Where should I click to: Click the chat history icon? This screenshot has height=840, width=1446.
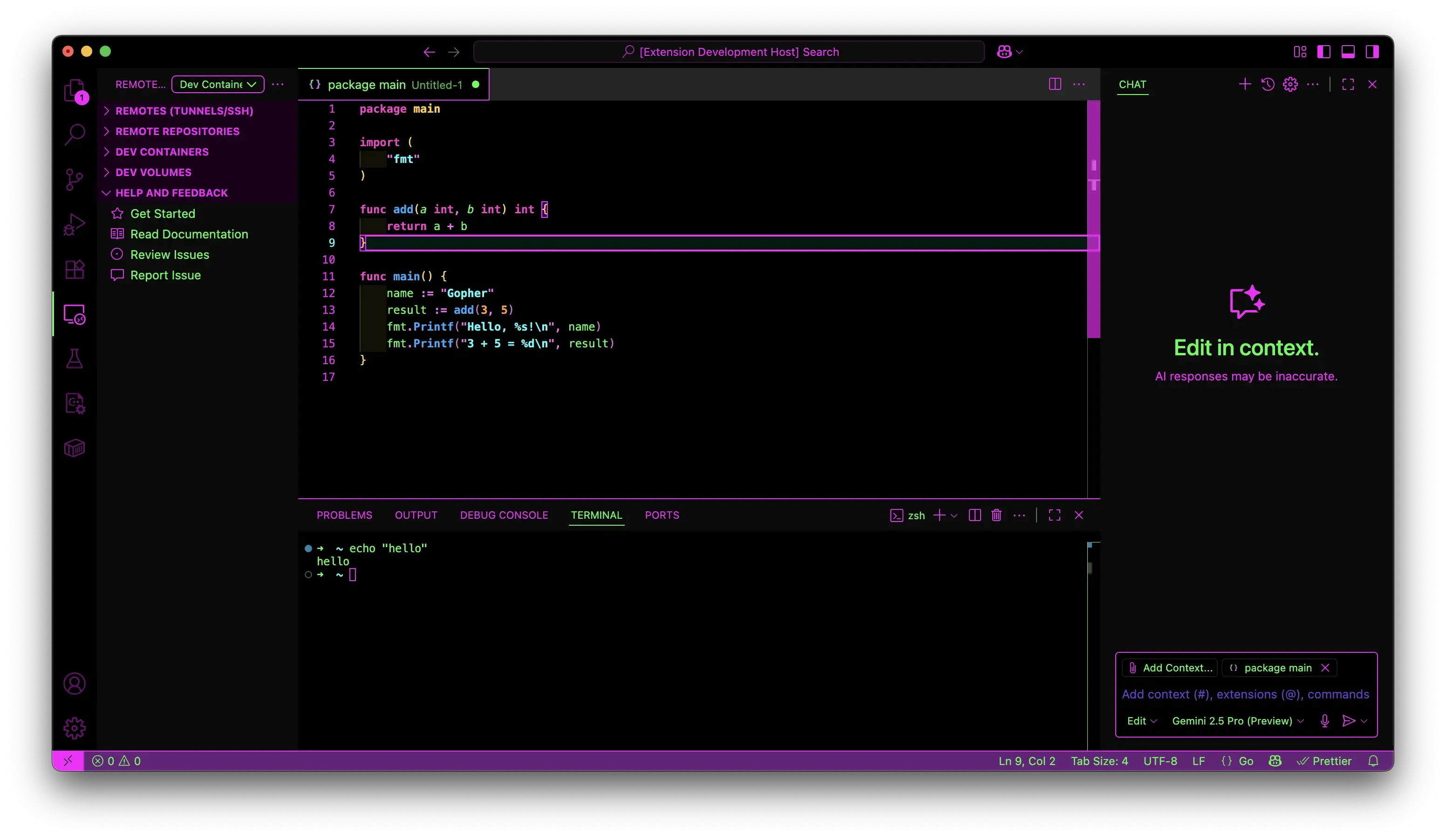pyautogui.click(x=1268, y=84)
